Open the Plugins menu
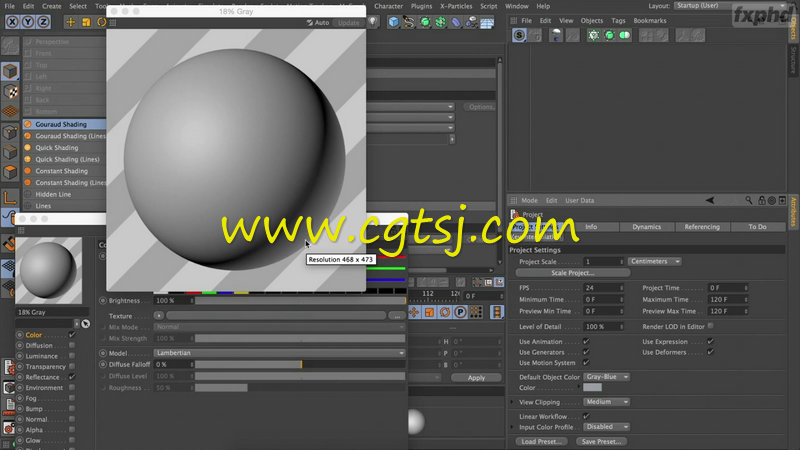The height and width of the screenshot is (450, 800). click(421, 6)
